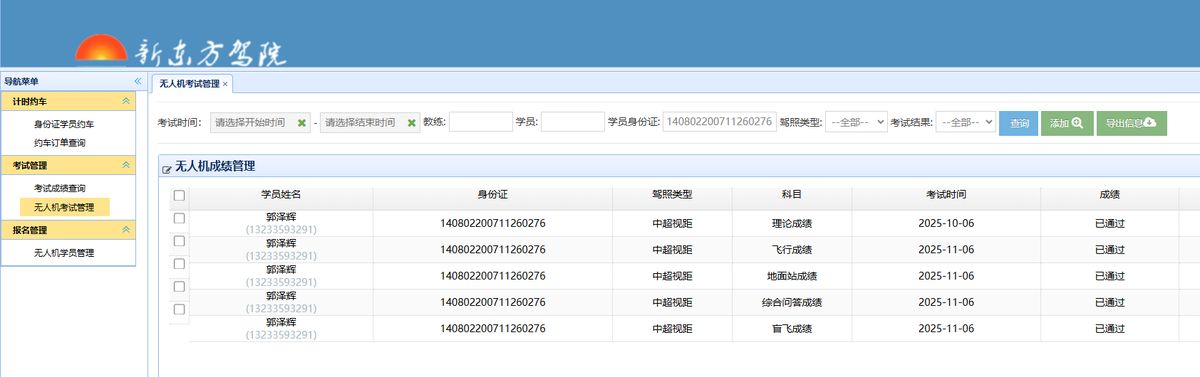Open 考试成绩查询 page
Screen dimensions: 1200x377
coord(60,188)
